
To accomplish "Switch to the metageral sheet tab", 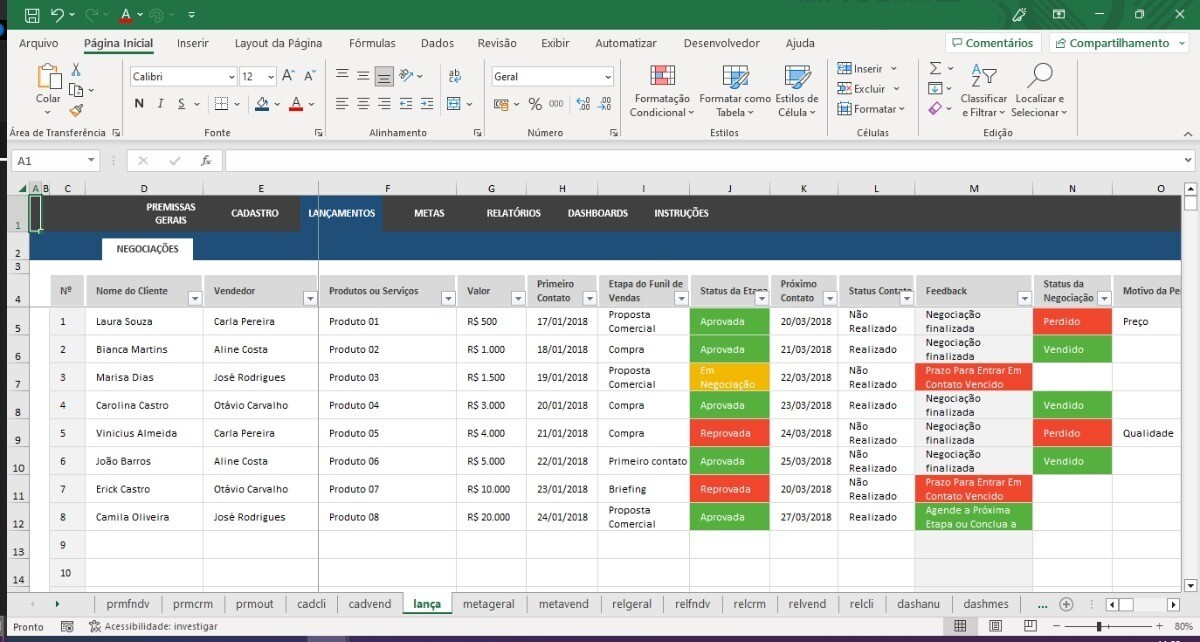I will (488, 604).
